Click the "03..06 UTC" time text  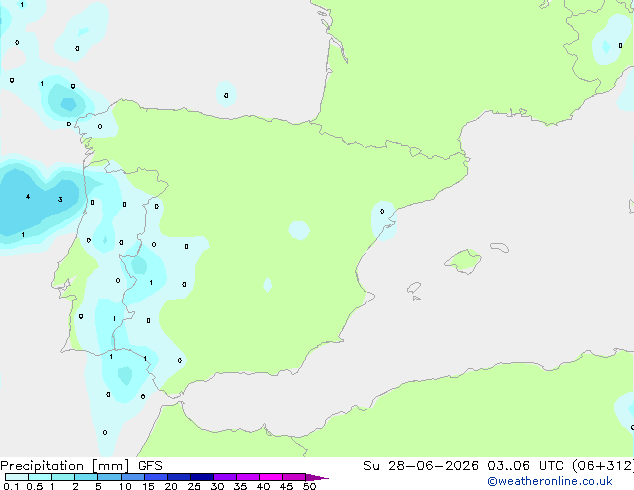pyautogui.click(x=525, y=466)
